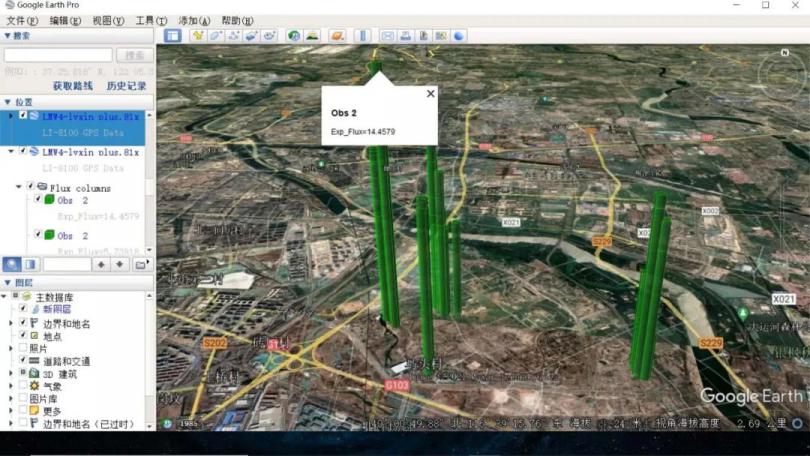Start Record a Tour tool
This screenshot has height=456, width=810.
pos(269,36)
